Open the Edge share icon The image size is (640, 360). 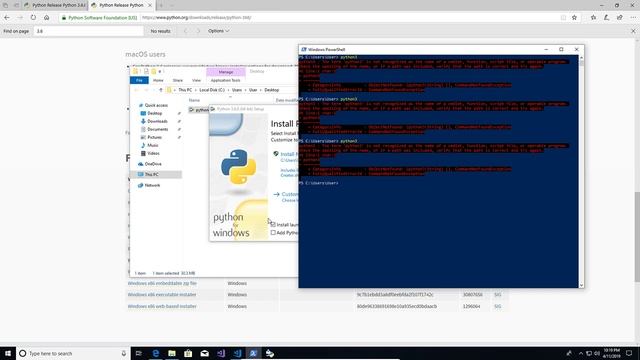pyautogui.click(x=620, y=18)
